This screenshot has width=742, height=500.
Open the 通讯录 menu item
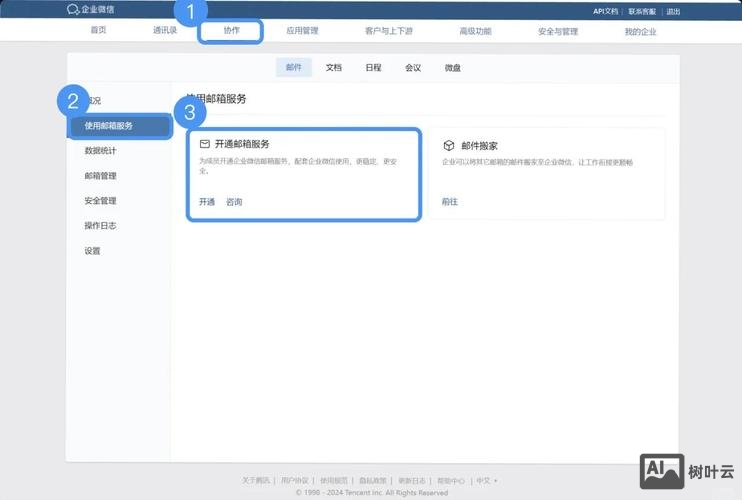click(165, 30)
